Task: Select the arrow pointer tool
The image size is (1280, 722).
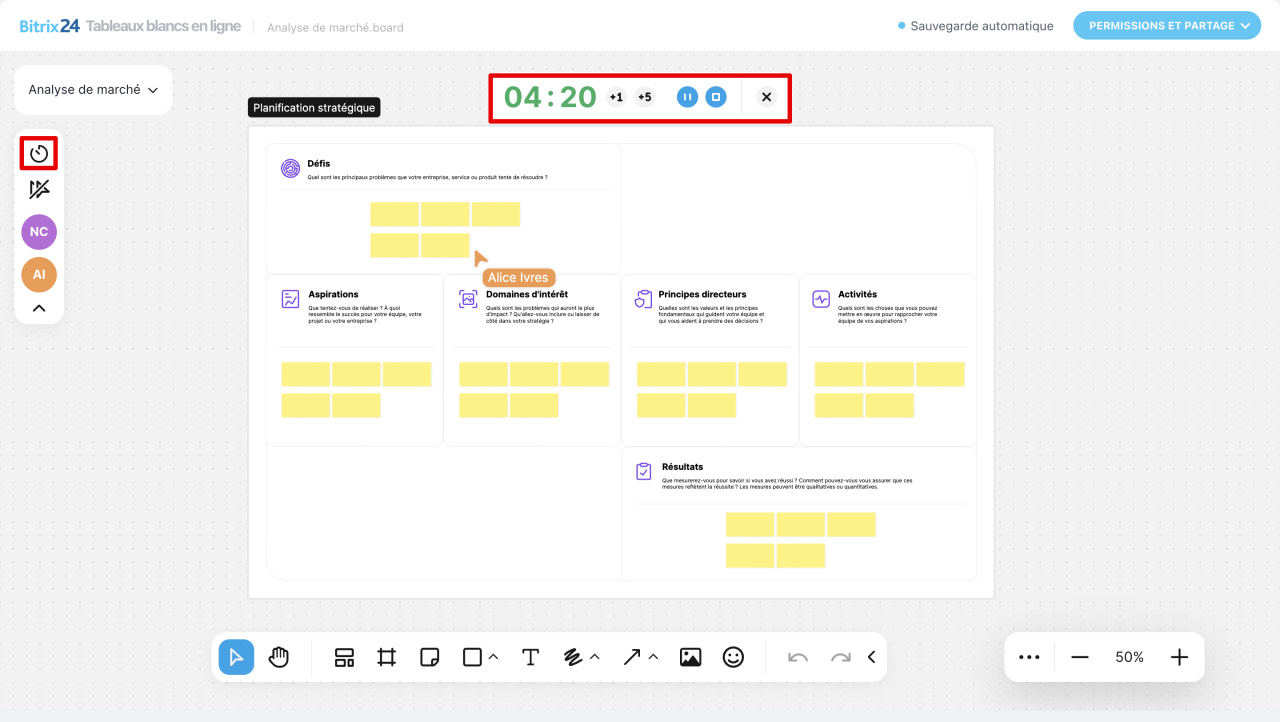Action: [237, 657]
